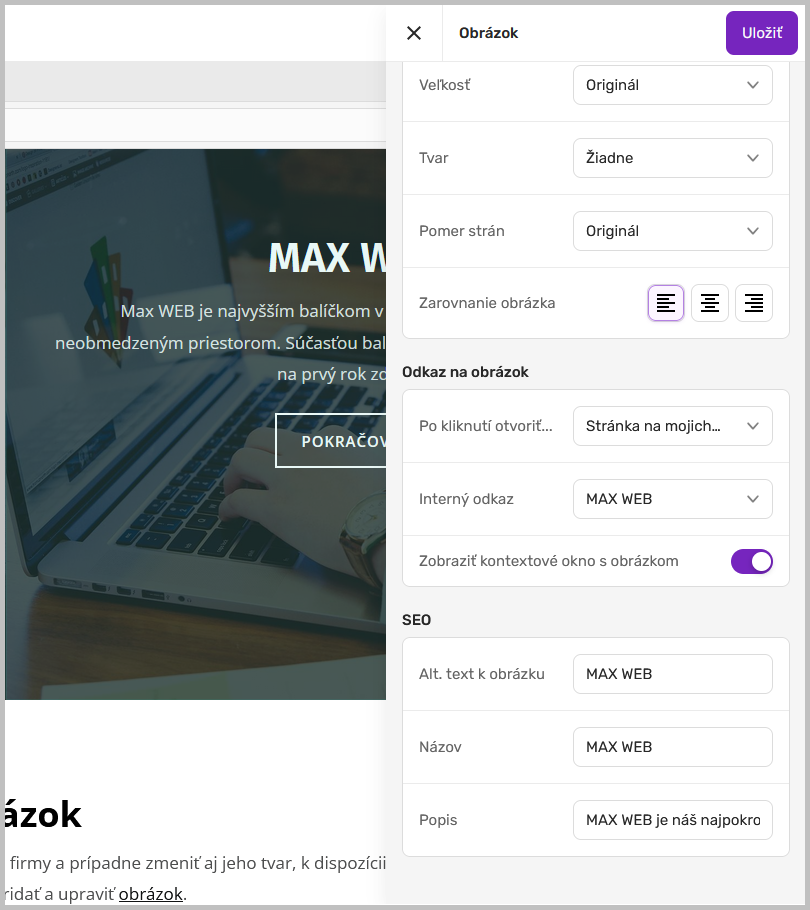Click the chevron arrow in the Veľkosť field
The image size is (810, 910).
pyautogui.click(x=753, y=85)
